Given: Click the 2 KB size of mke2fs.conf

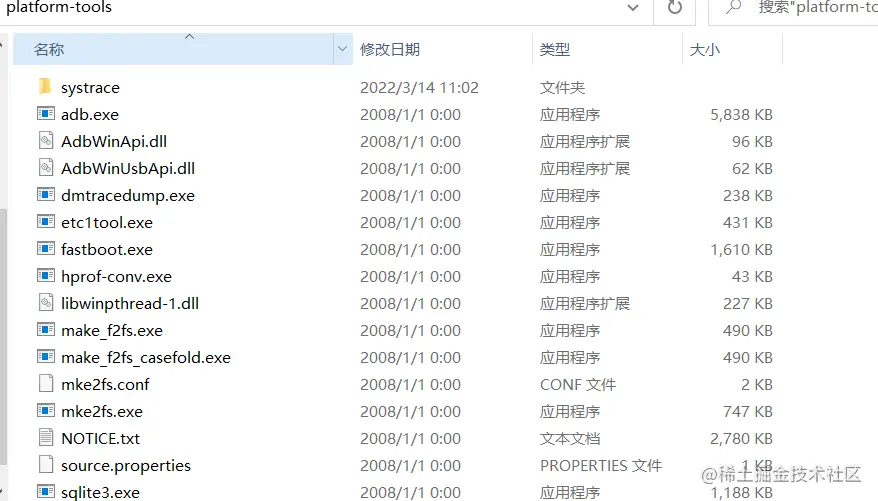Looking at the screenshot, I should (756, 384).
